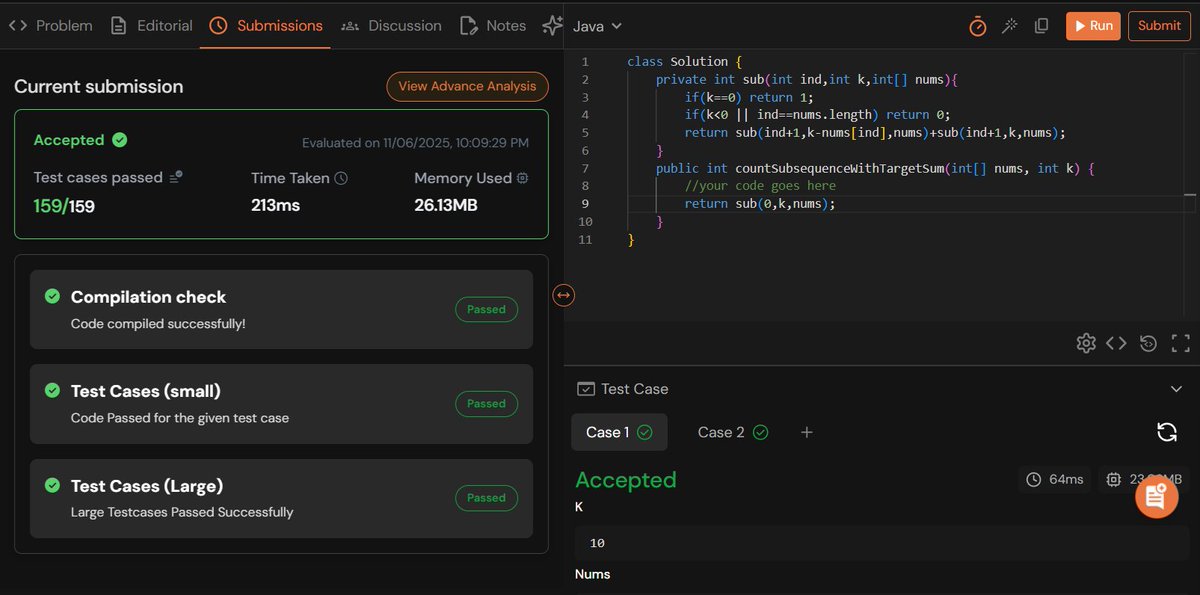
Task: Switch to the Editorial tab
Action: (163, 26)
